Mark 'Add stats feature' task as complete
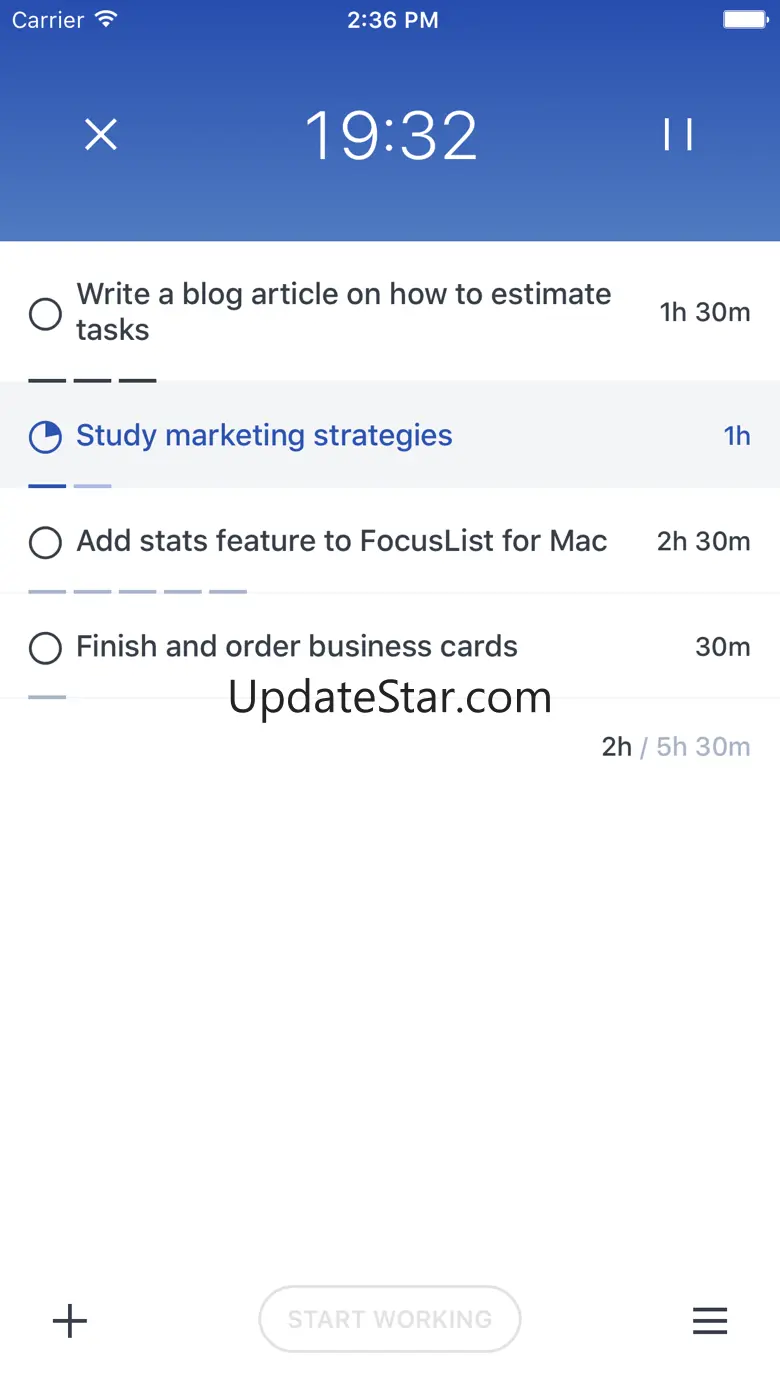 (x=45, y=543)
